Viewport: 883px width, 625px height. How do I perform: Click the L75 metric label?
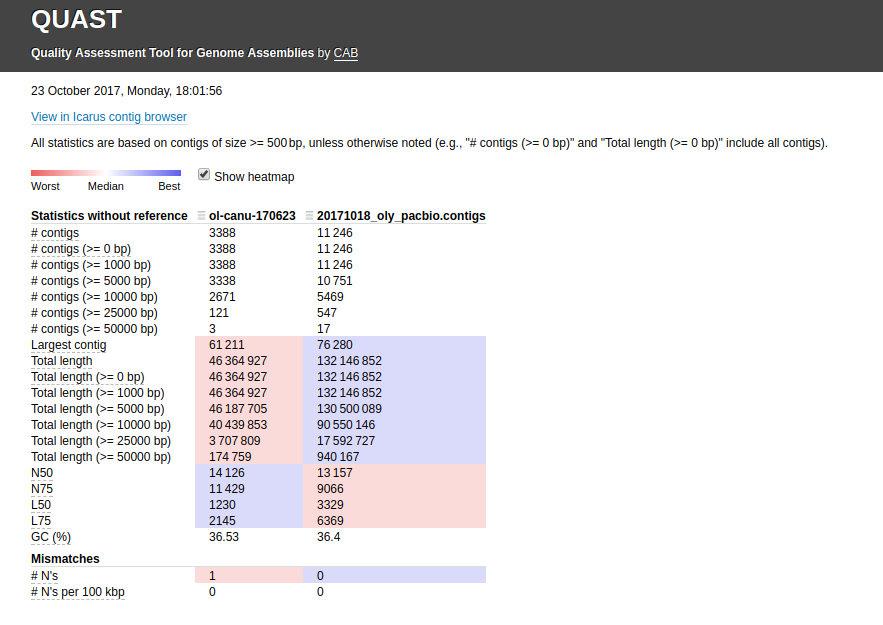coord(42,521)
